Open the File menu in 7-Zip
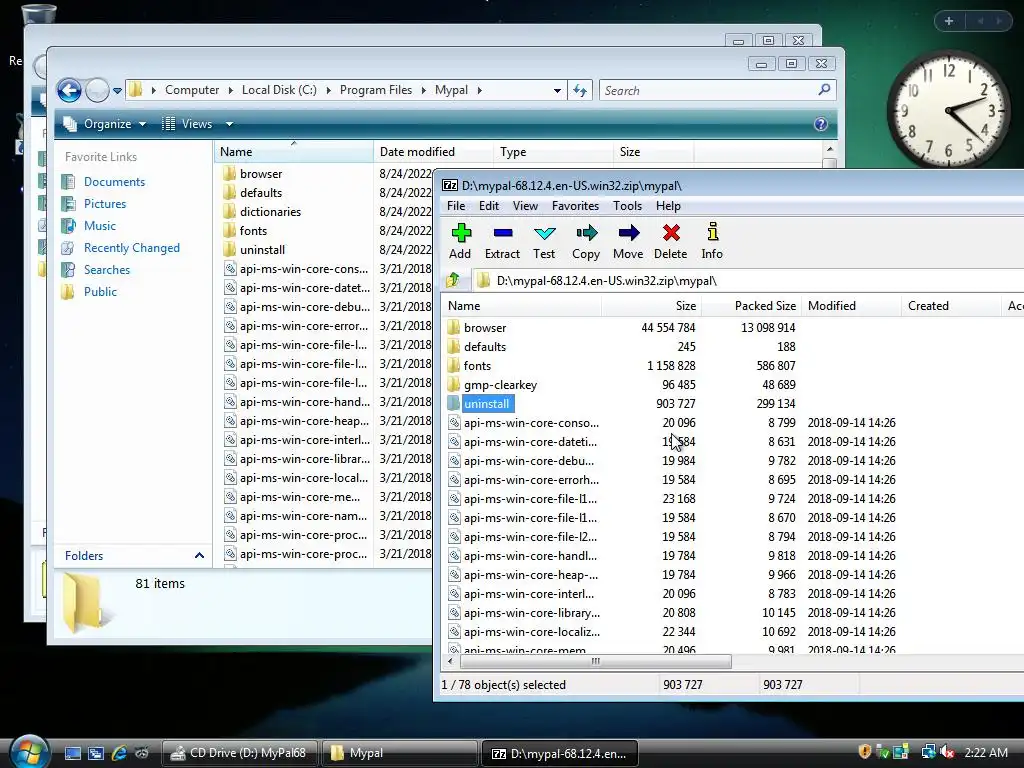Image resolution: width=1024 pixels, height=768 pixels. pyautogui.click(x=456, y=206)
